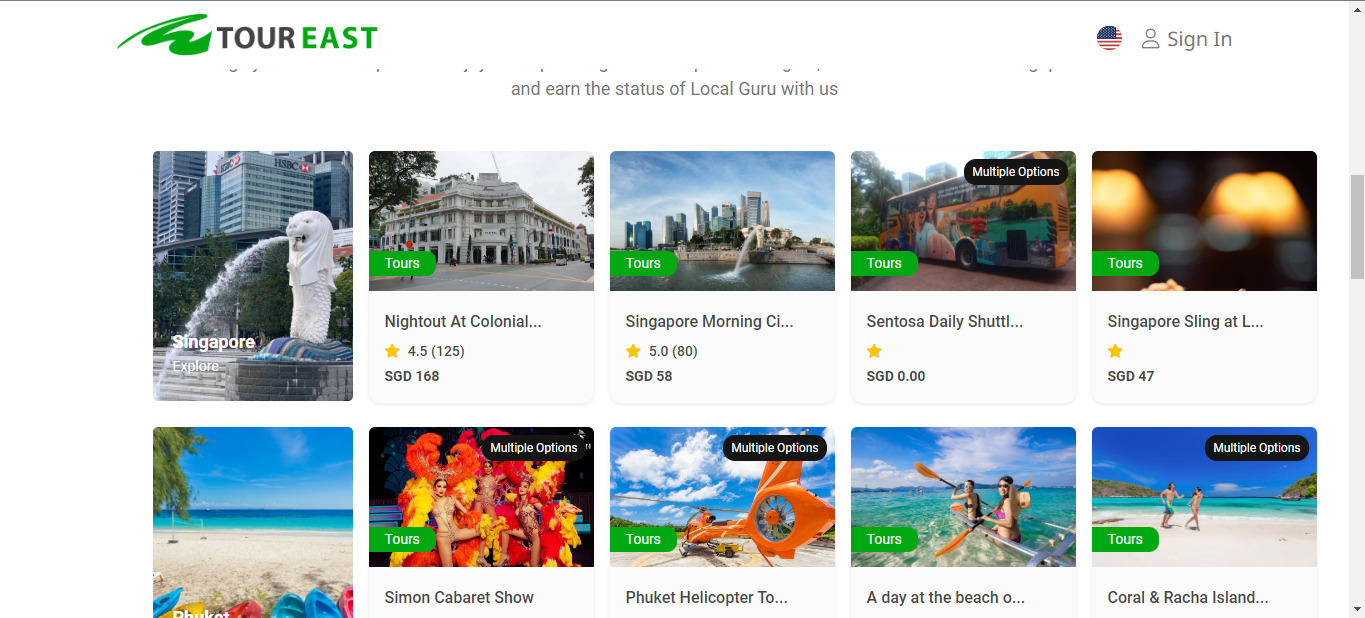This screenshot has width=1365, height=618.
Task: Select the Simon Cabaret Show title
Action: coord(459,597)
